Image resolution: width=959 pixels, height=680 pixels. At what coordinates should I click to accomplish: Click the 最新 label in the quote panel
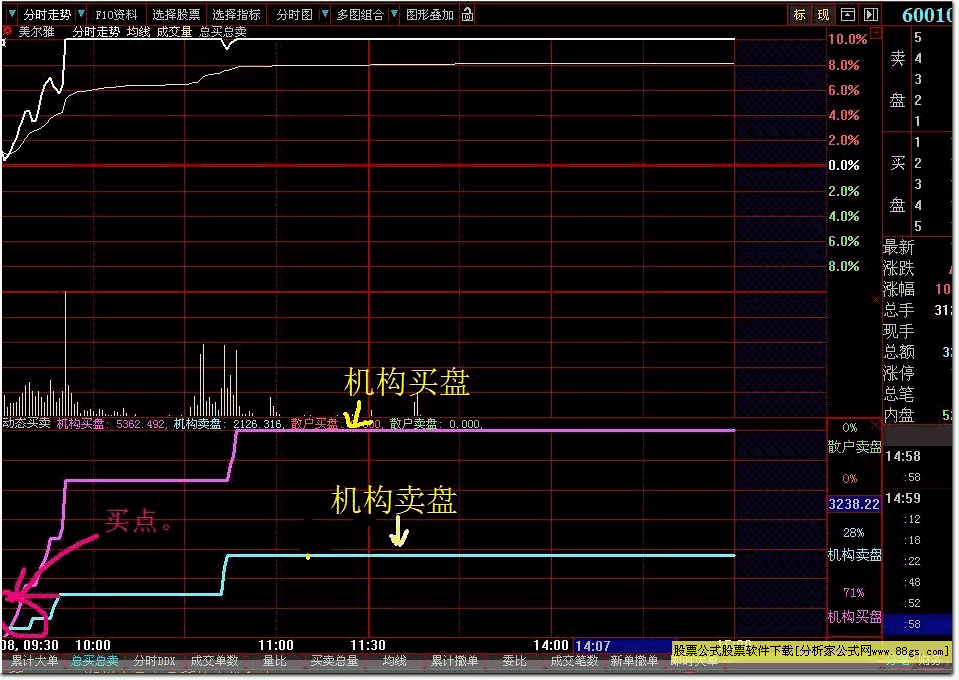coord(898,248)
